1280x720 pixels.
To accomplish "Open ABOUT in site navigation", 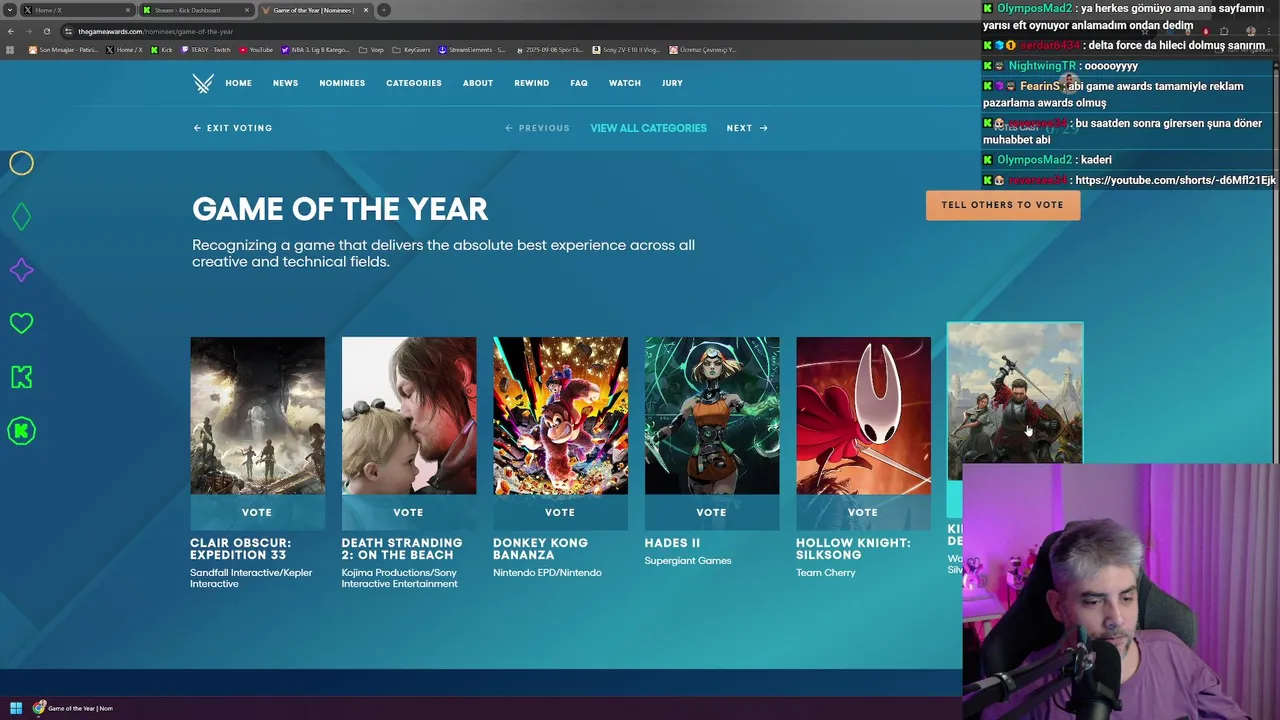I will click(478, 83).
